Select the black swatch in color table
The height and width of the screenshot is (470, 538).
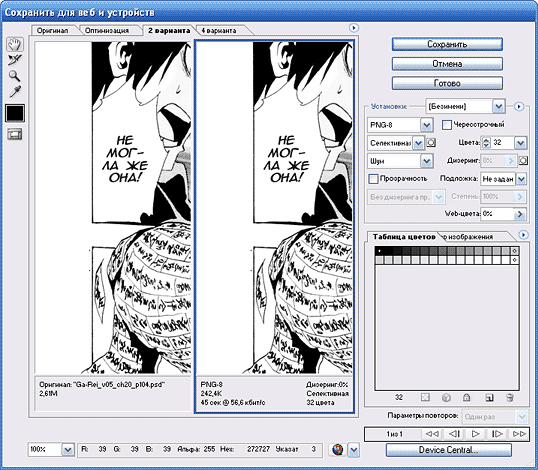pos(379,251)
